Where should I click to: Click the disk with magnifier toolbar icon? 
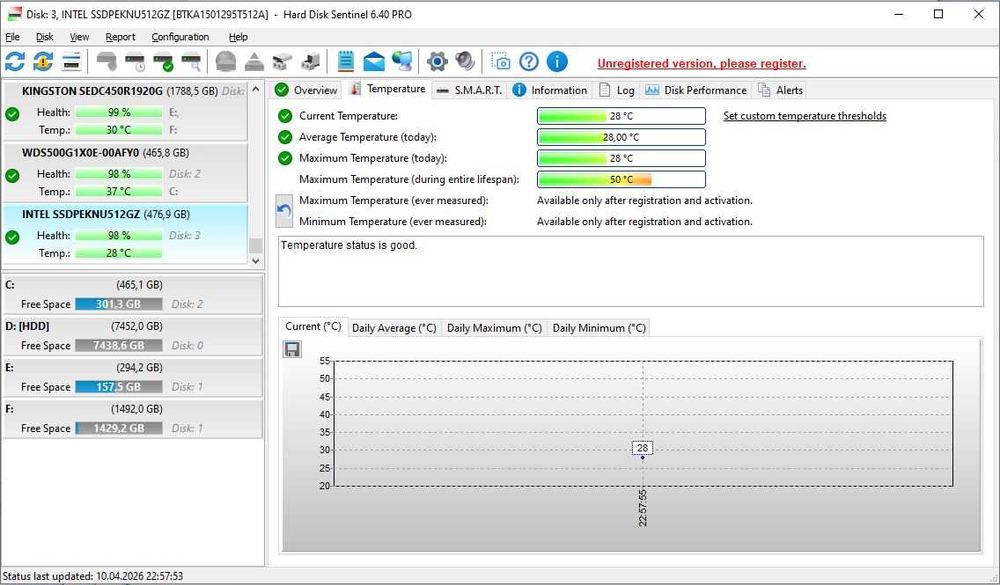191,62
